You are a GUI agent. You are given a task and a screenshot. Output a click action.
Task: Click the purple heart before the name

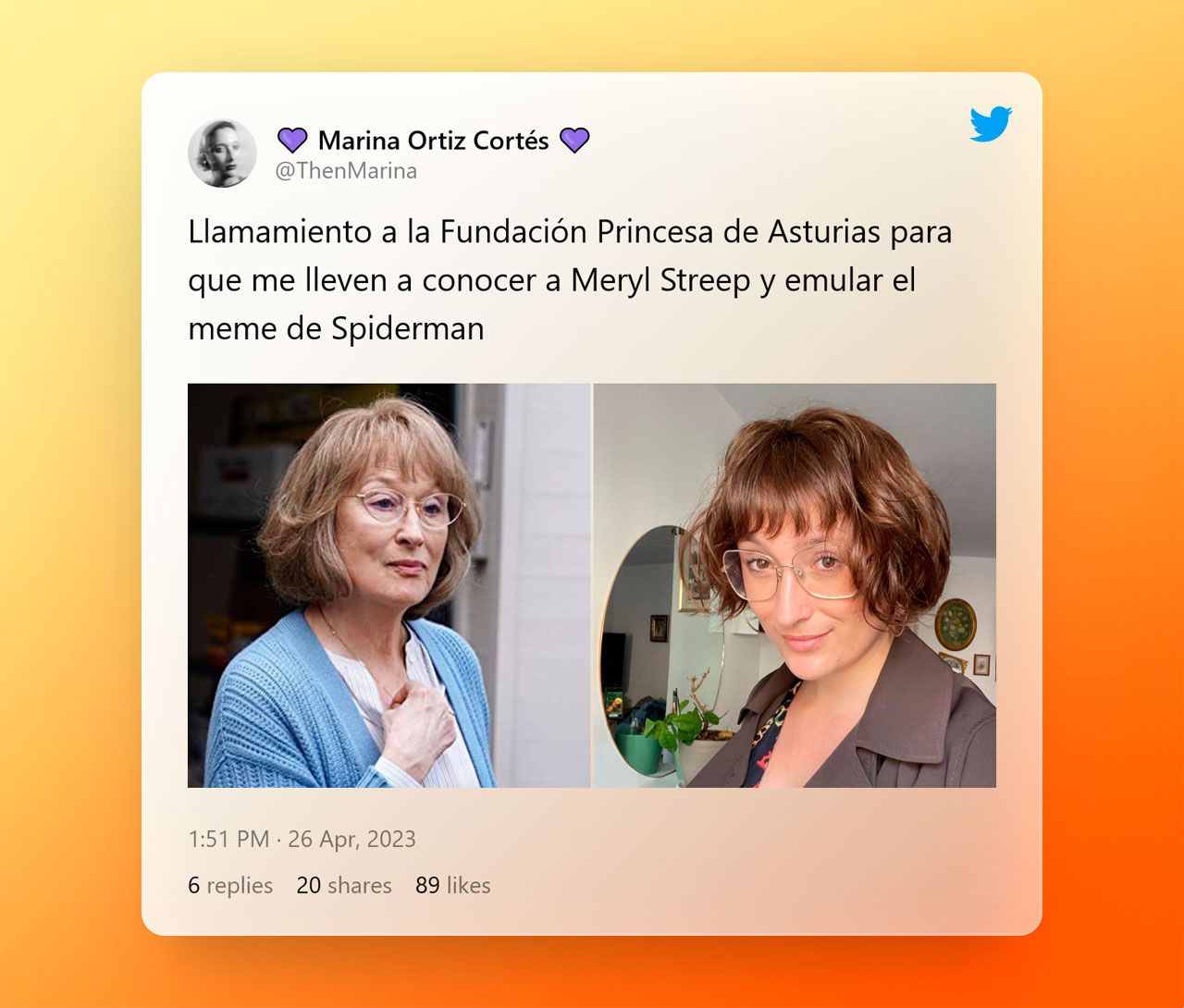(x=292, y=141)
